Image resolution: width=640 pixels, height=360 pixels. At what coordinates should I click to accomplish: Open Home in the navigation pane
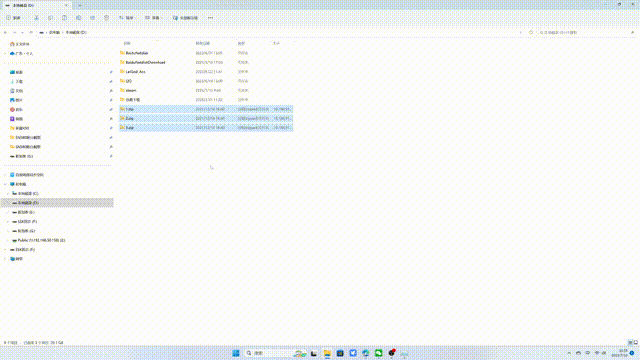20,44
